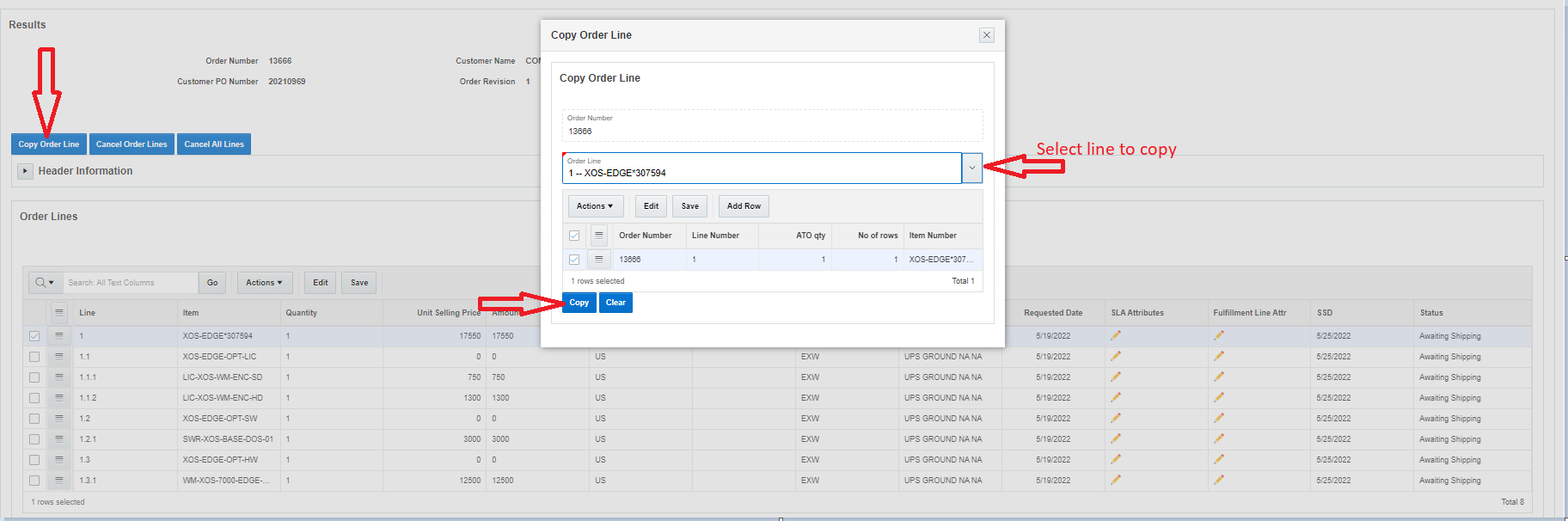Click the Status column header
The width and height of the screenshot is (1568, 521).
pos(1431,313)
